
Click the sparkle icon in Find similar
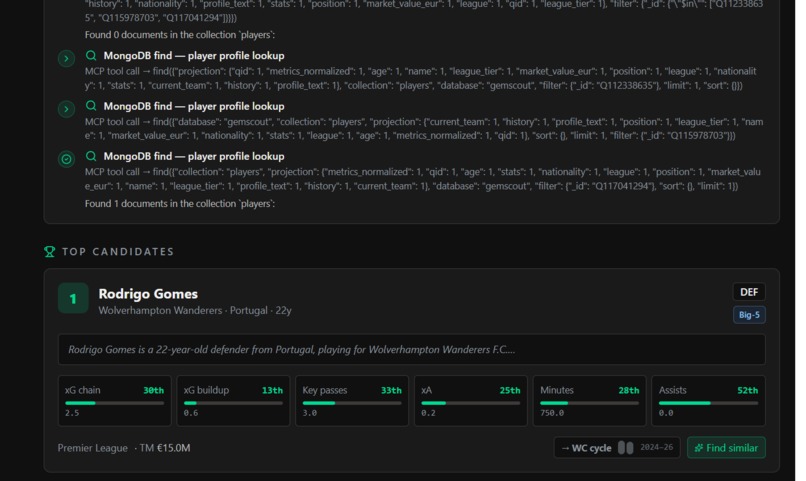699,448
